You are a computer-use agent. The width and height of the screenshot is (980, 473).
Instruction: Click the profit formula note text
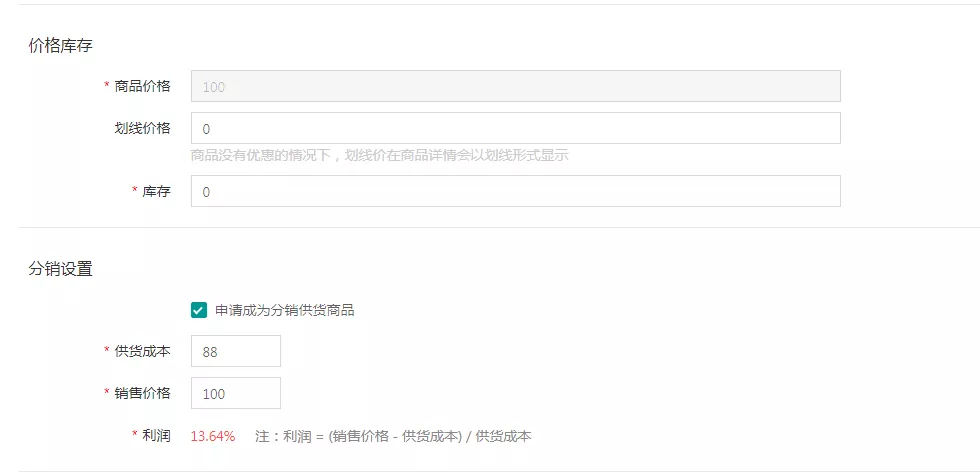click(393, 436)
